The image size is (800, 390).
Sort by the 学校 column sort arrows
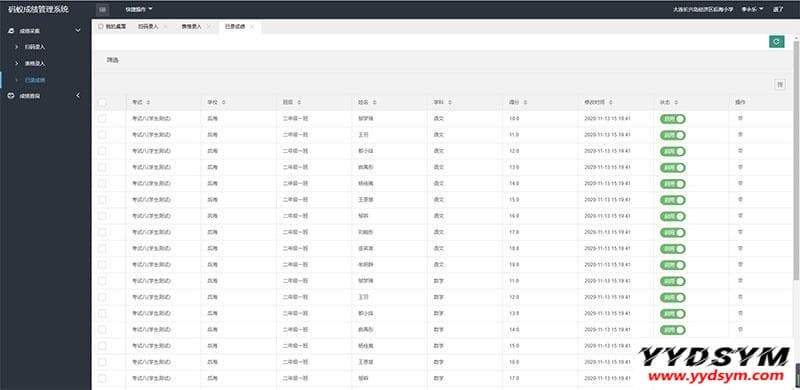(x=223, y=103)
